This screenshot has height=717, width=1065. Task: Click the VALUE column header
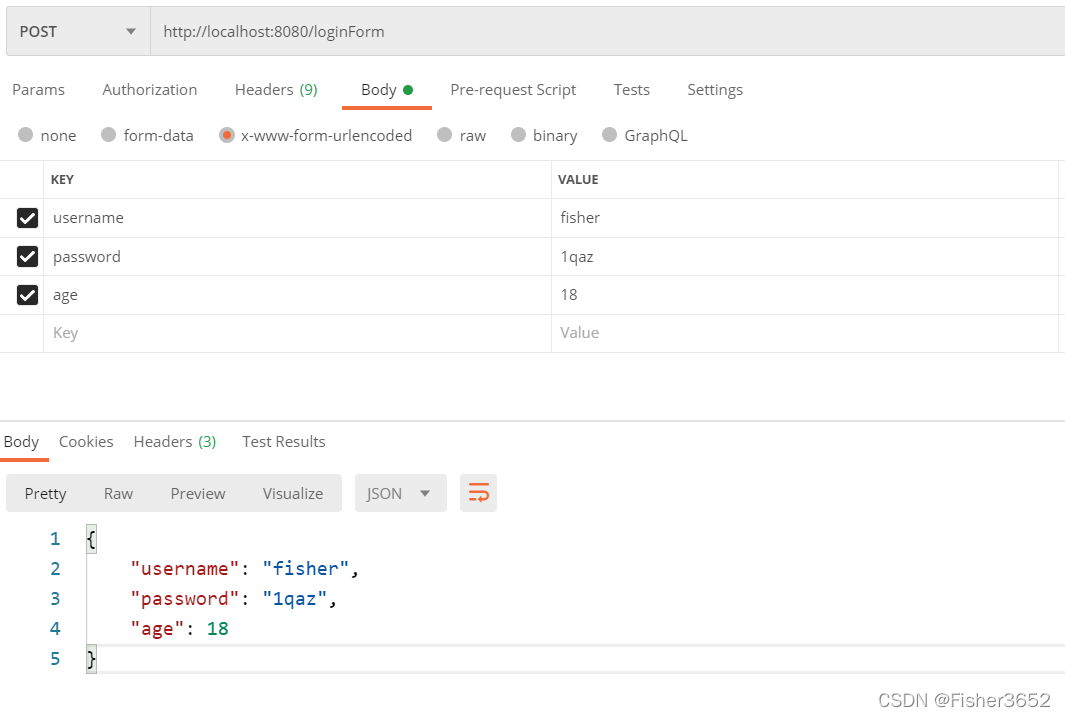point(578,179)
